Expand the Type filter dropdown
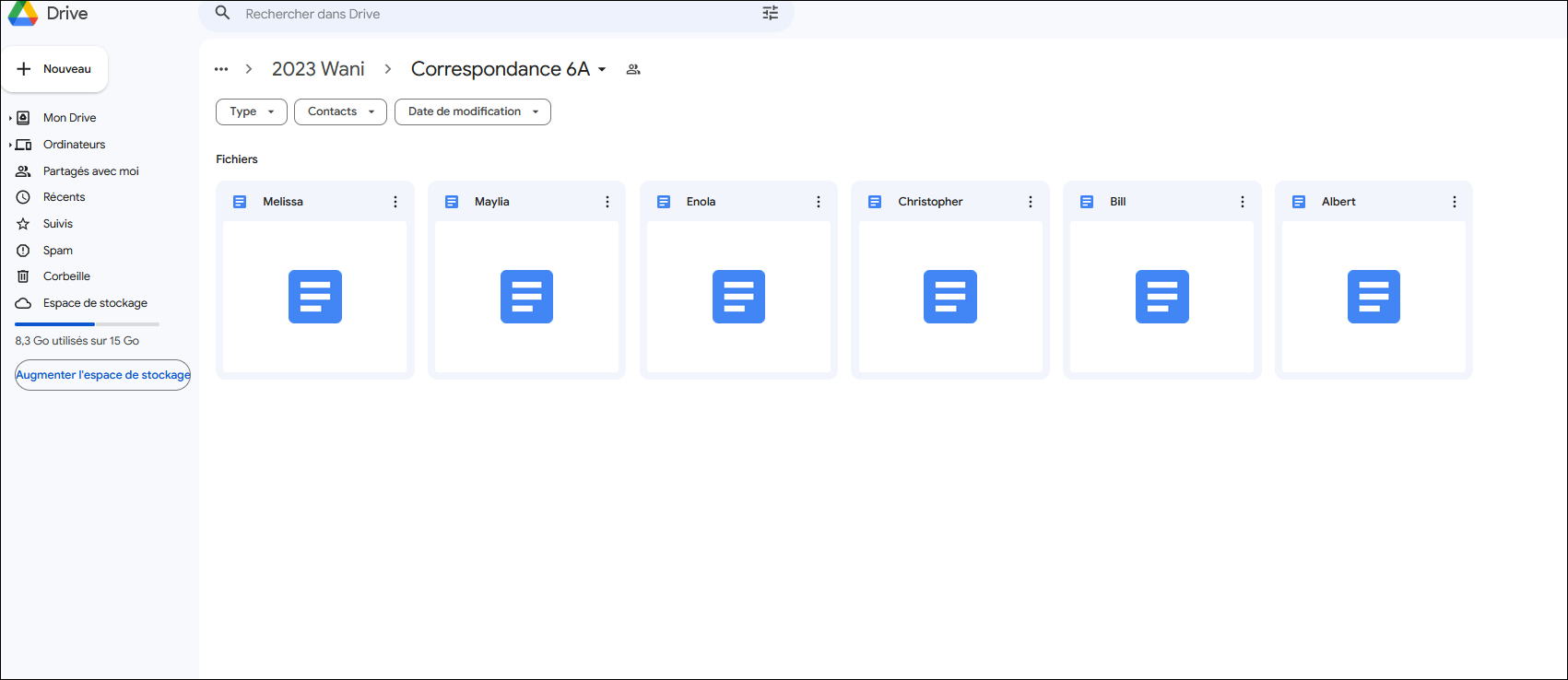This screenshot has height=680, width=1568. click(x=251, y=111)
